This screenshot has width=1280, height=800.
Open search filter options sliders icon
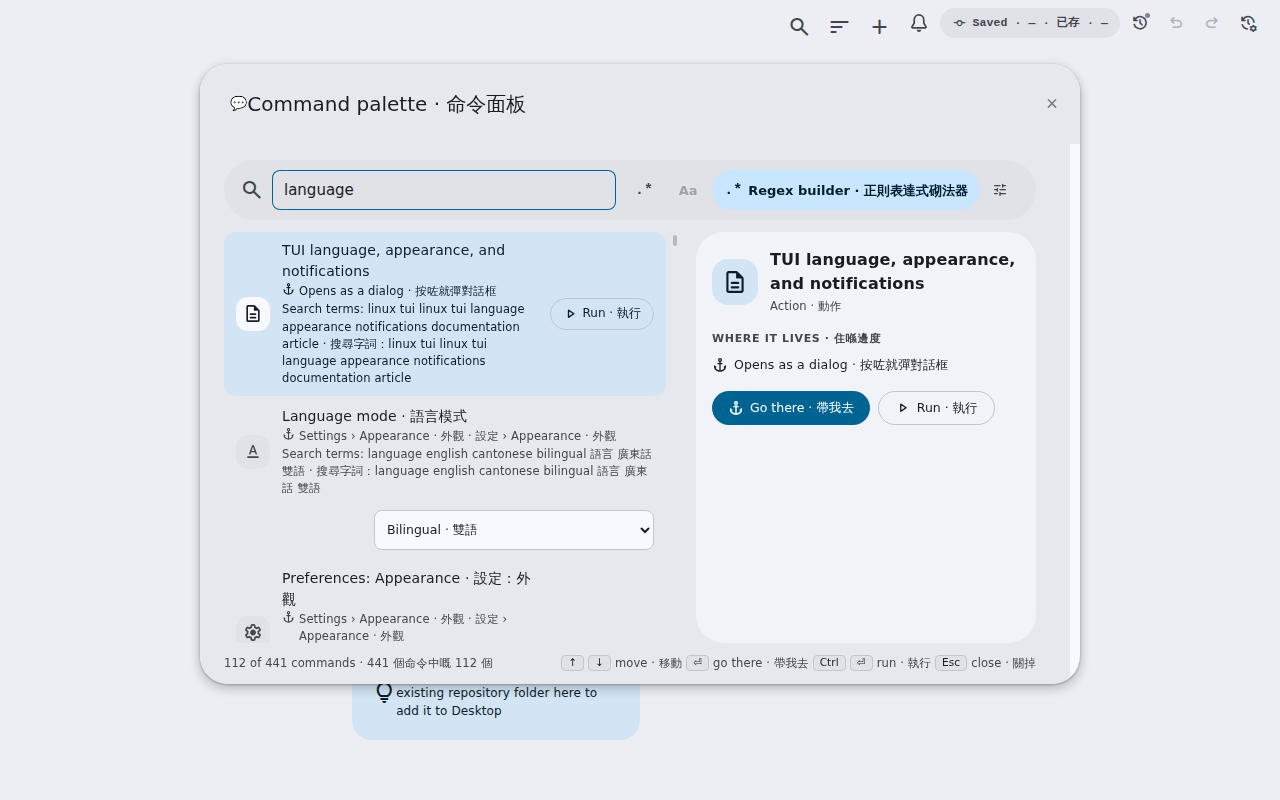click(1000, 190)
